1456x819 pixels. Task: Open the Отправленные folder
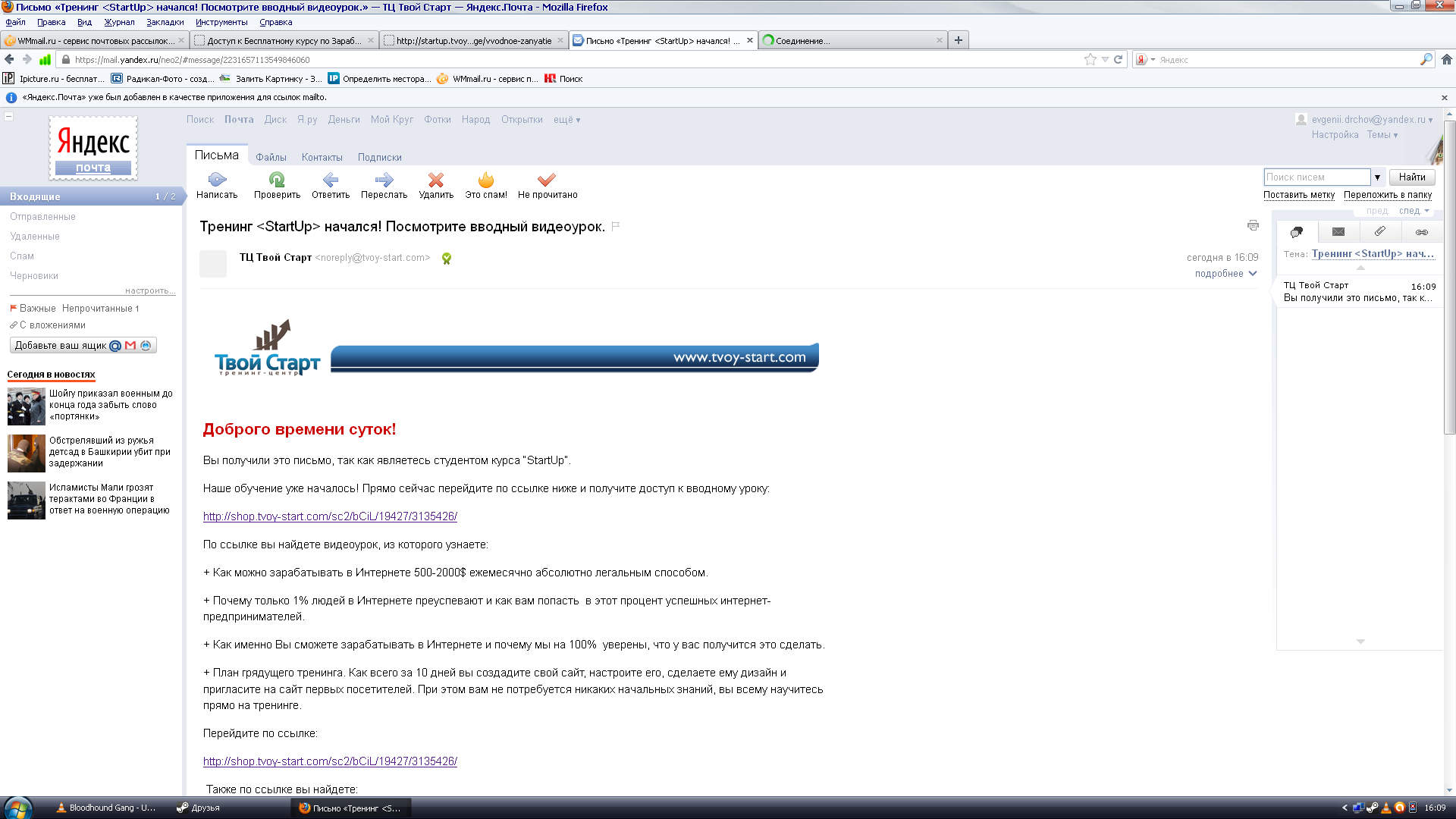click(x=42, y=217)
